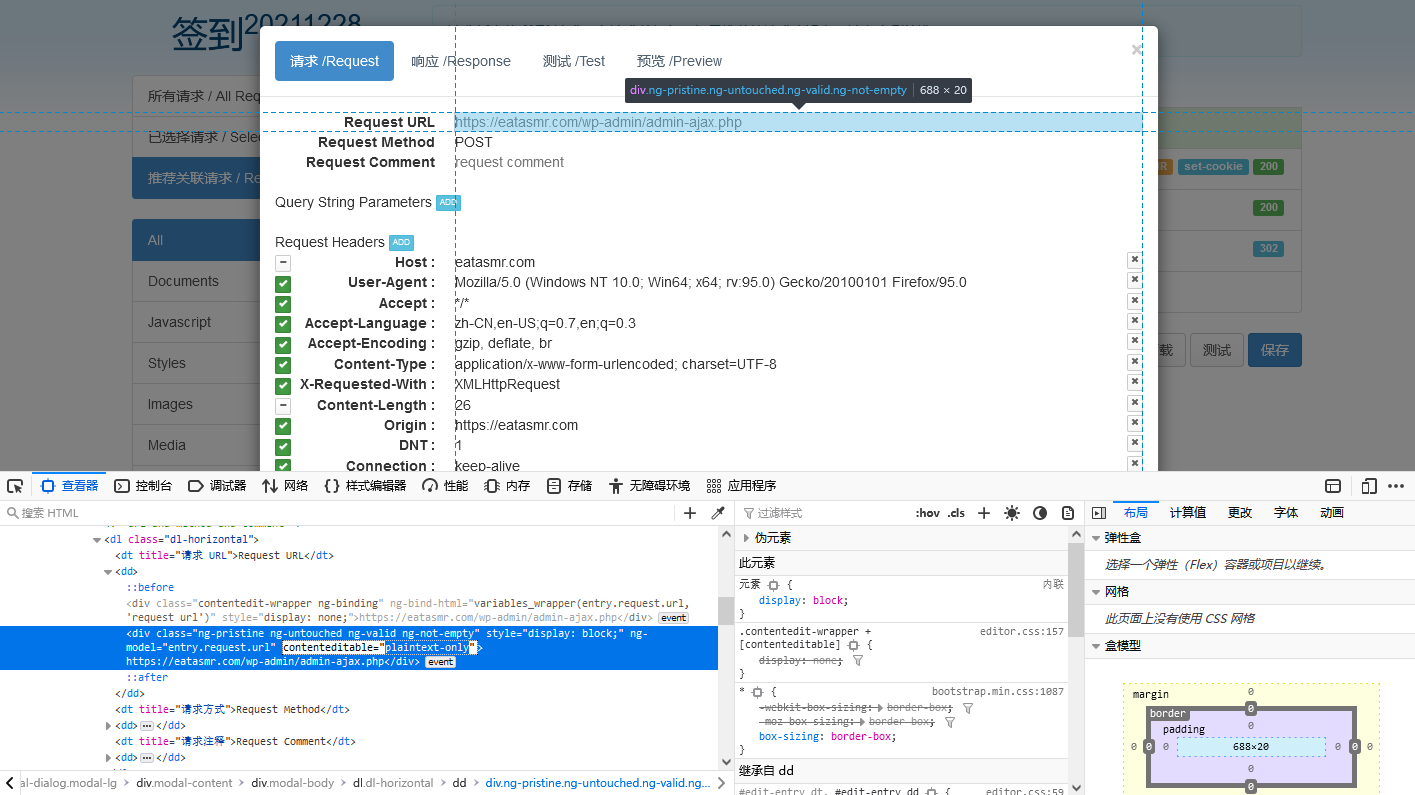Select the element picker tool in DevTools

click(x=14, y=485)
